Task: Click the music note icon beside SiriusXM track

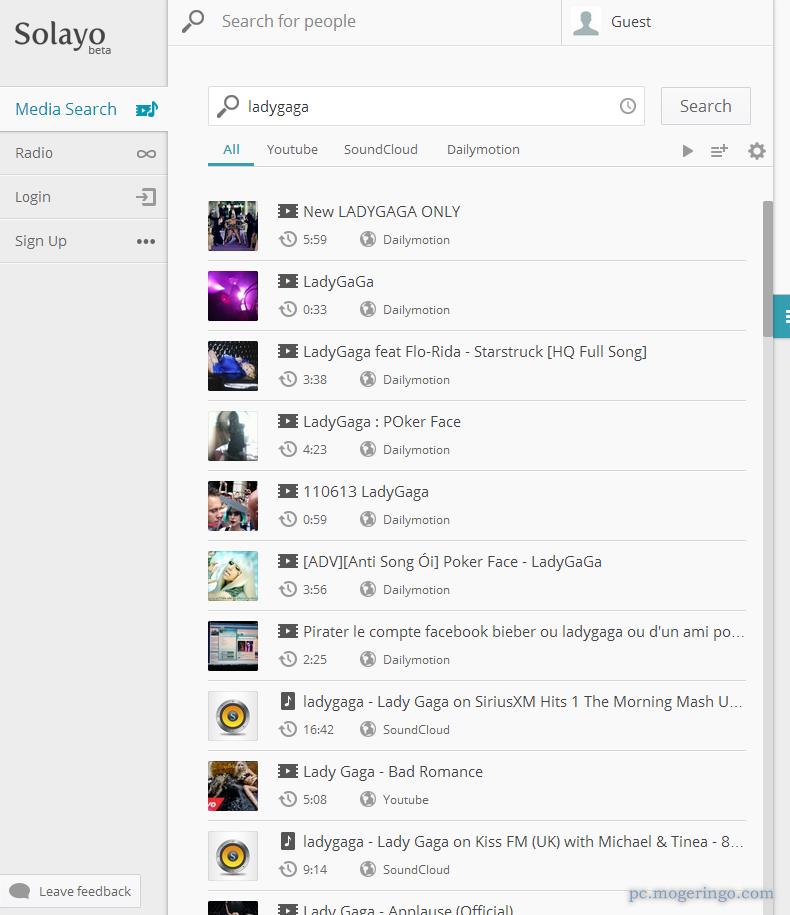Action: pos(288,701)
